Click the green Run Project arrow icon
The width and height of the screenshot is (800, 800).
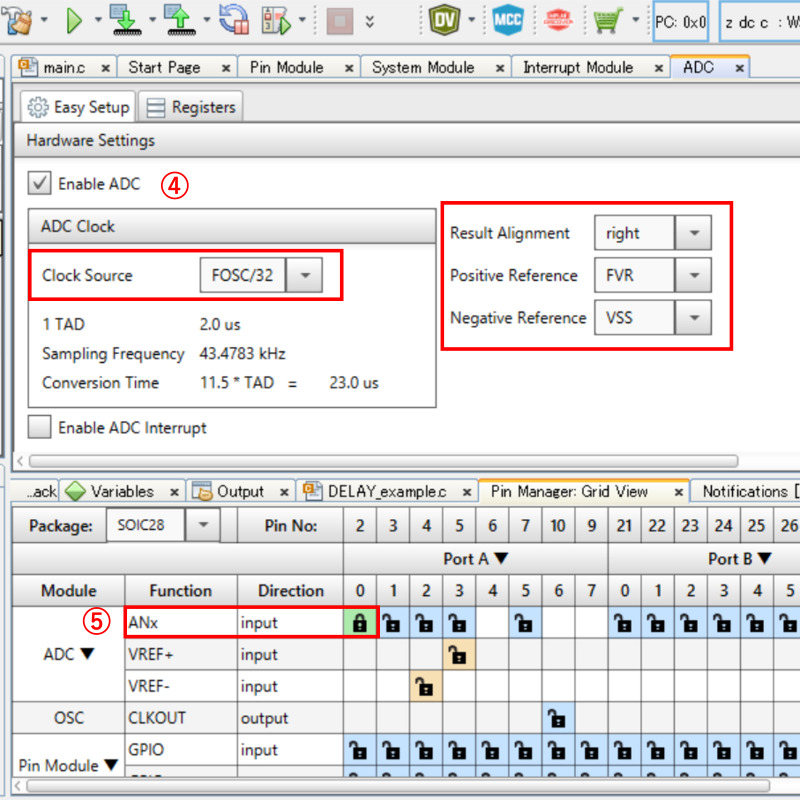(x=75, y=19)
